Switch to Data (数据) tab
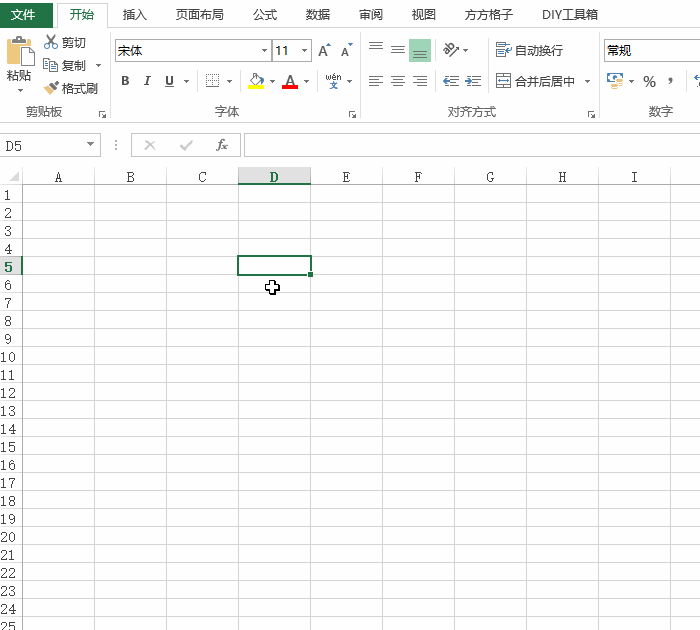The width and height of the screenshot is (700, 630). [317, 15]
